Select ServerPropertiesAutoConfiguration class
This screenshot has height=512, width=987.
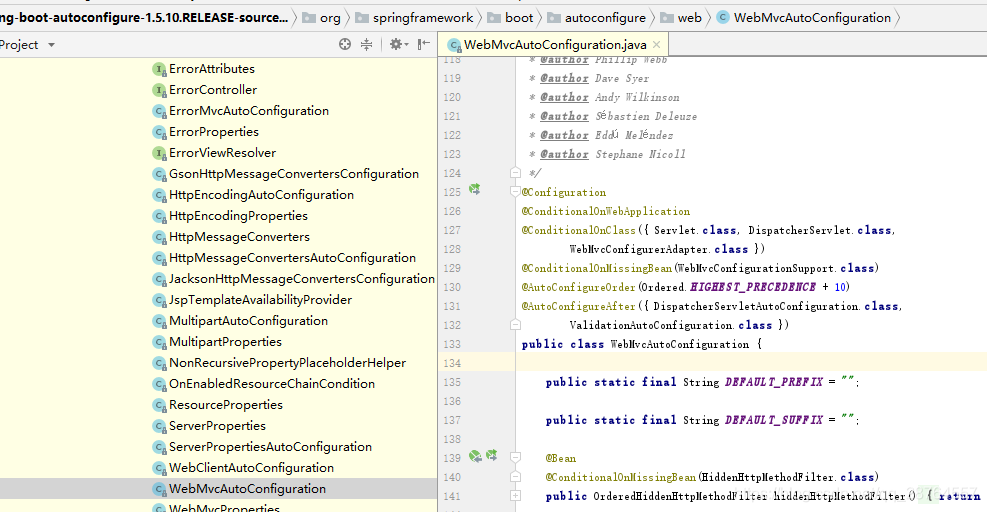270,447
